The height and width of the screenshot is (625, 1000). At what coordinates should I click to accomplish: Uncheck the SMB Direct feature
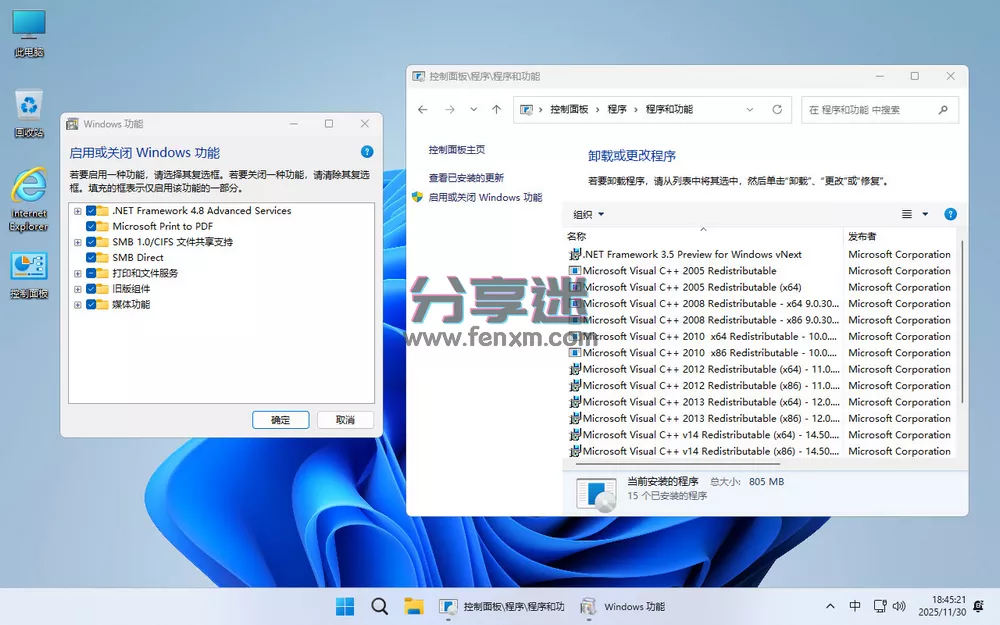[x=90, y=257]
